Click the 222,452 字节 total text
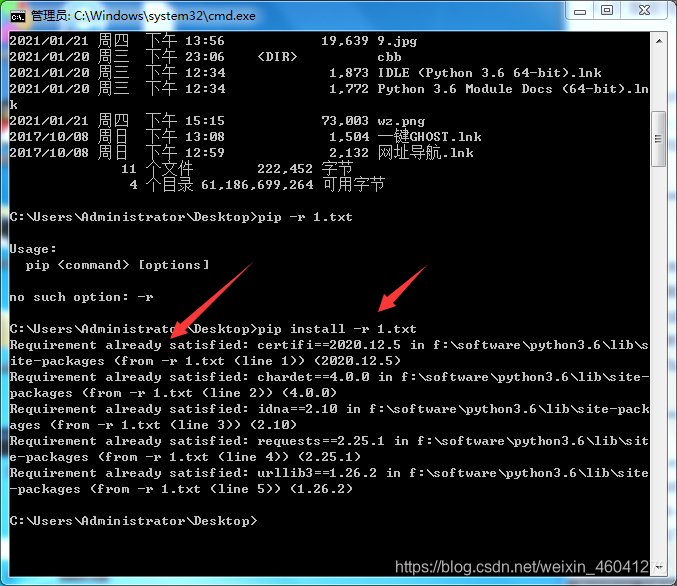Viewport: 677px width, 586px height. pyautogui.click(x=305, y=168)
